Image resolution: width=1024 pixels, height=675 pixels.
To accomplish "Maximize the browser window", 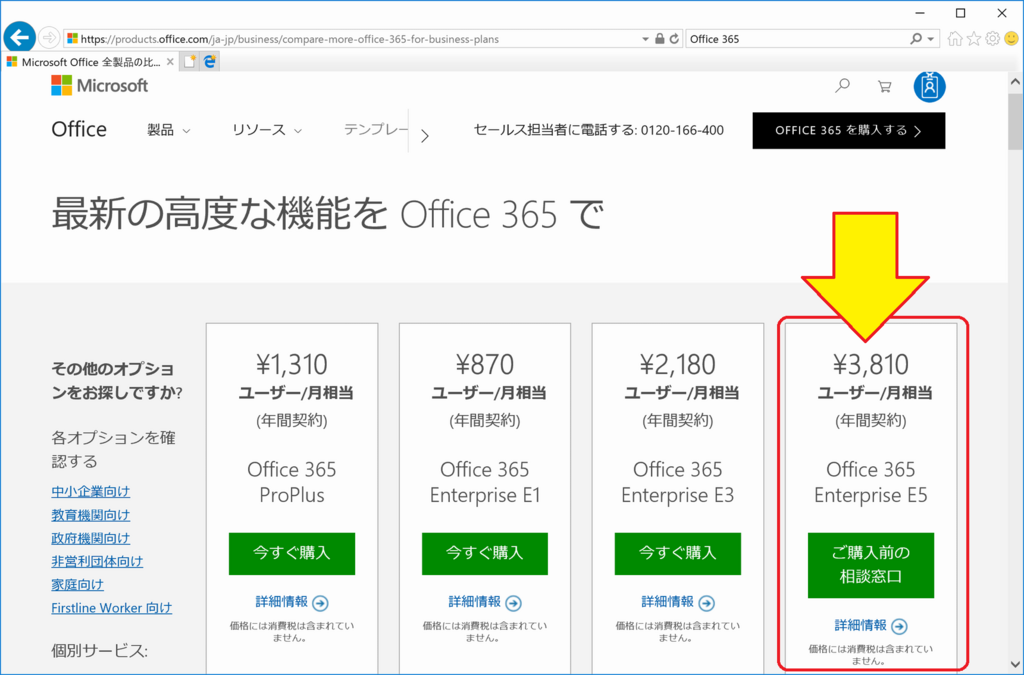I will coord(961,12).
